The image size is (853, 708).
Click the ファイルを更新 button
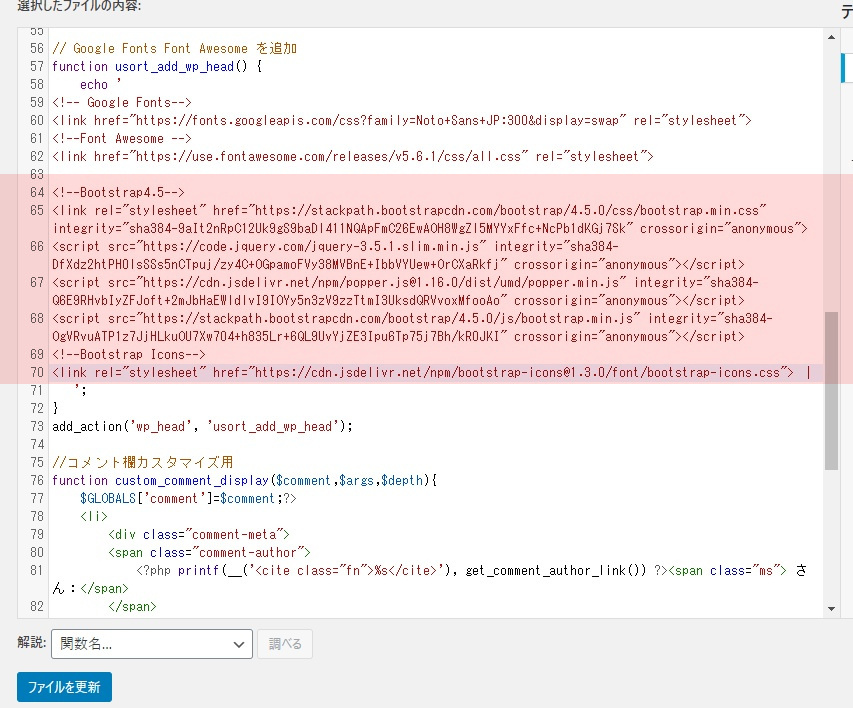pos(64,687)
